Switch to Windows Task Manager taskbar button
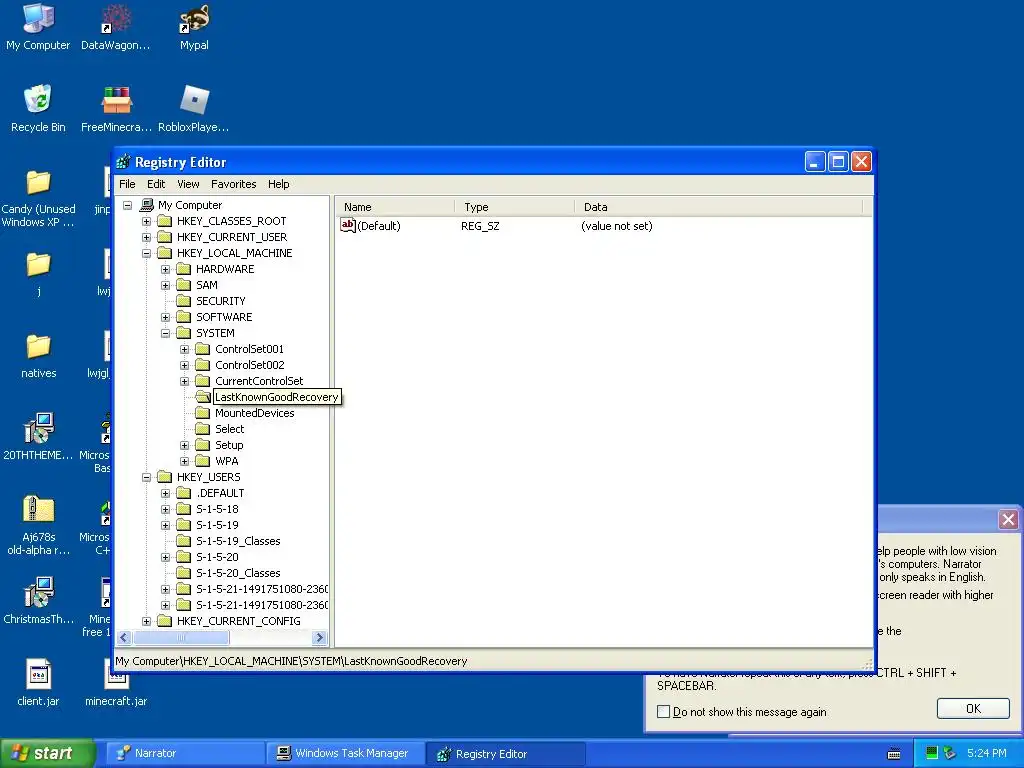1024x768 pixels. [x=345, y=753]
